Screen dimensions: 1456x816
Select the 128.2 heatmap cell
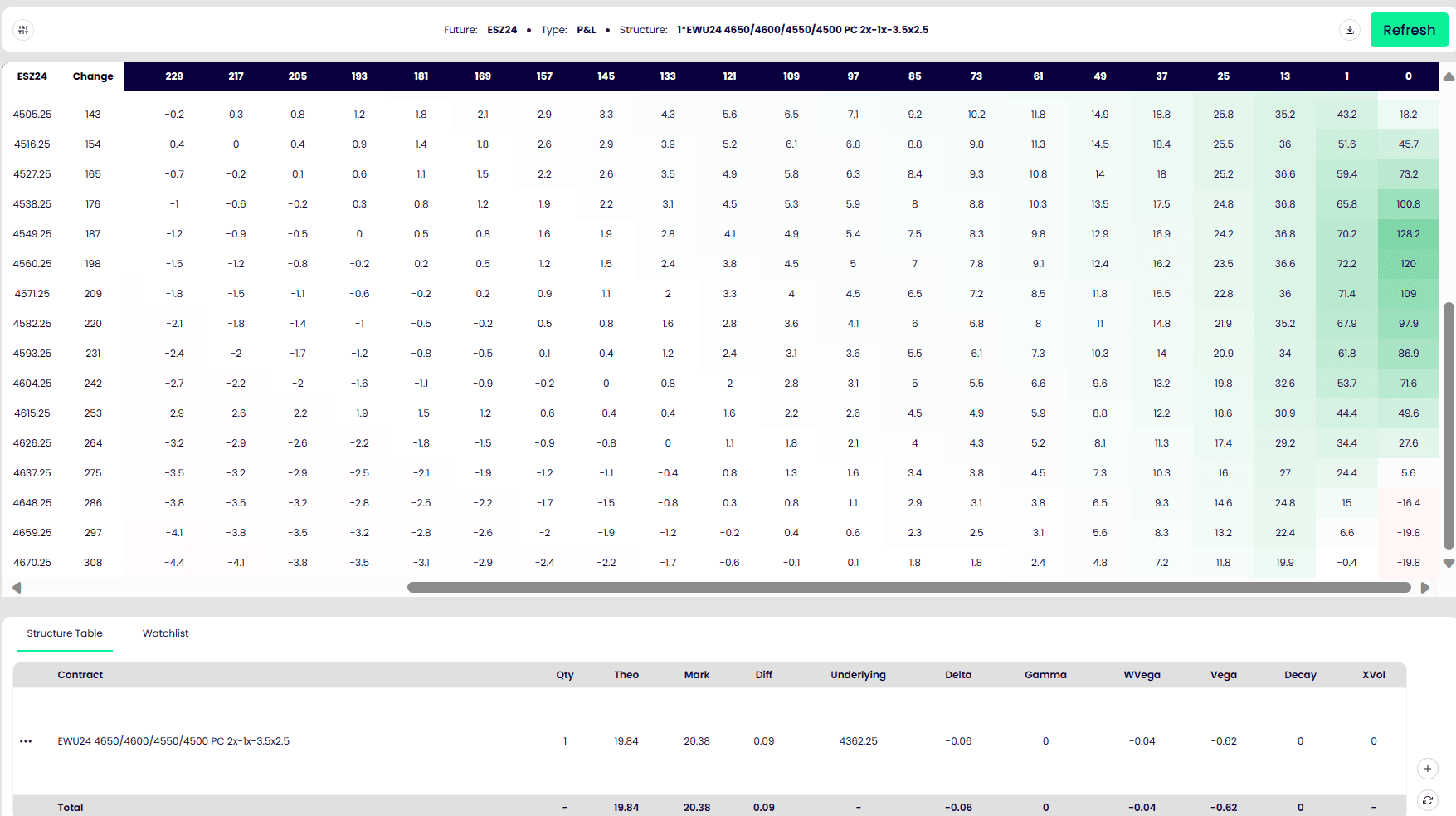(x=1408, y=234)
